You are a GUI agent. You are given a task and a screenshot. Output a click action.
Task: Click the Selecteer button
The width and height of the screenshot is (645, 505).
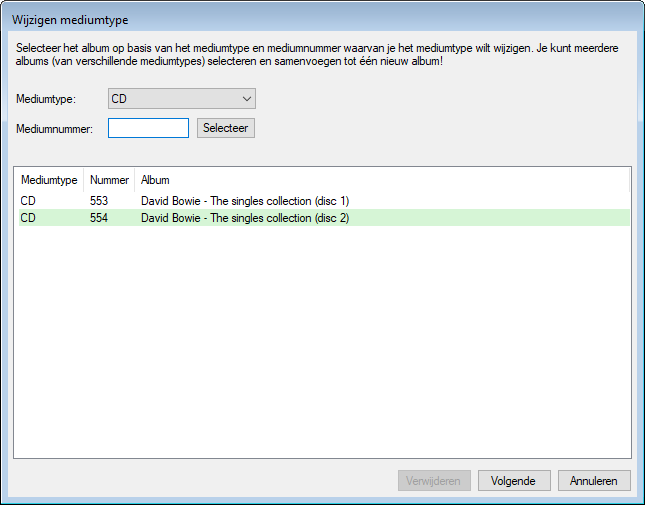pyautogui.click(x=226, y=128)
